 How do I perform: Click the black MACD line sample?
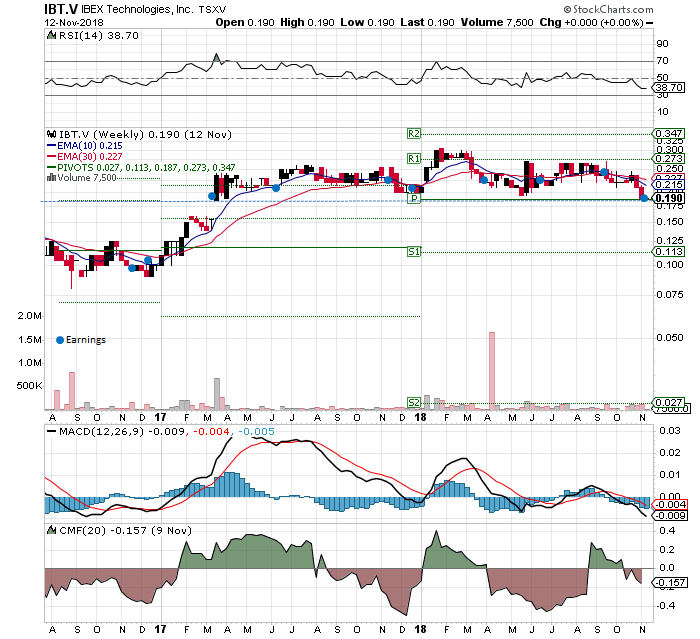click(52, 431)
